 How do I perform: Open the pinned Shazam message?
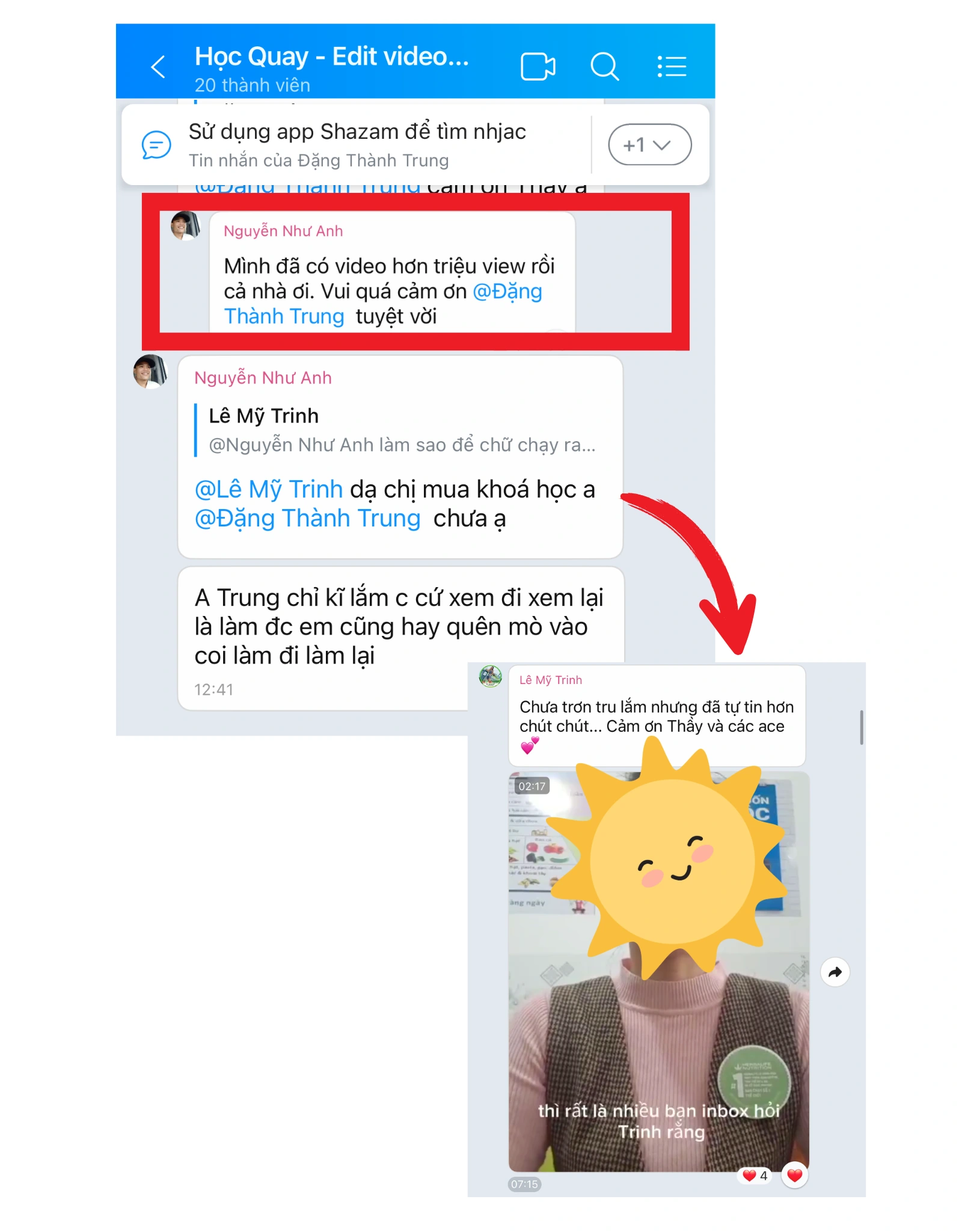pos(357,145)
